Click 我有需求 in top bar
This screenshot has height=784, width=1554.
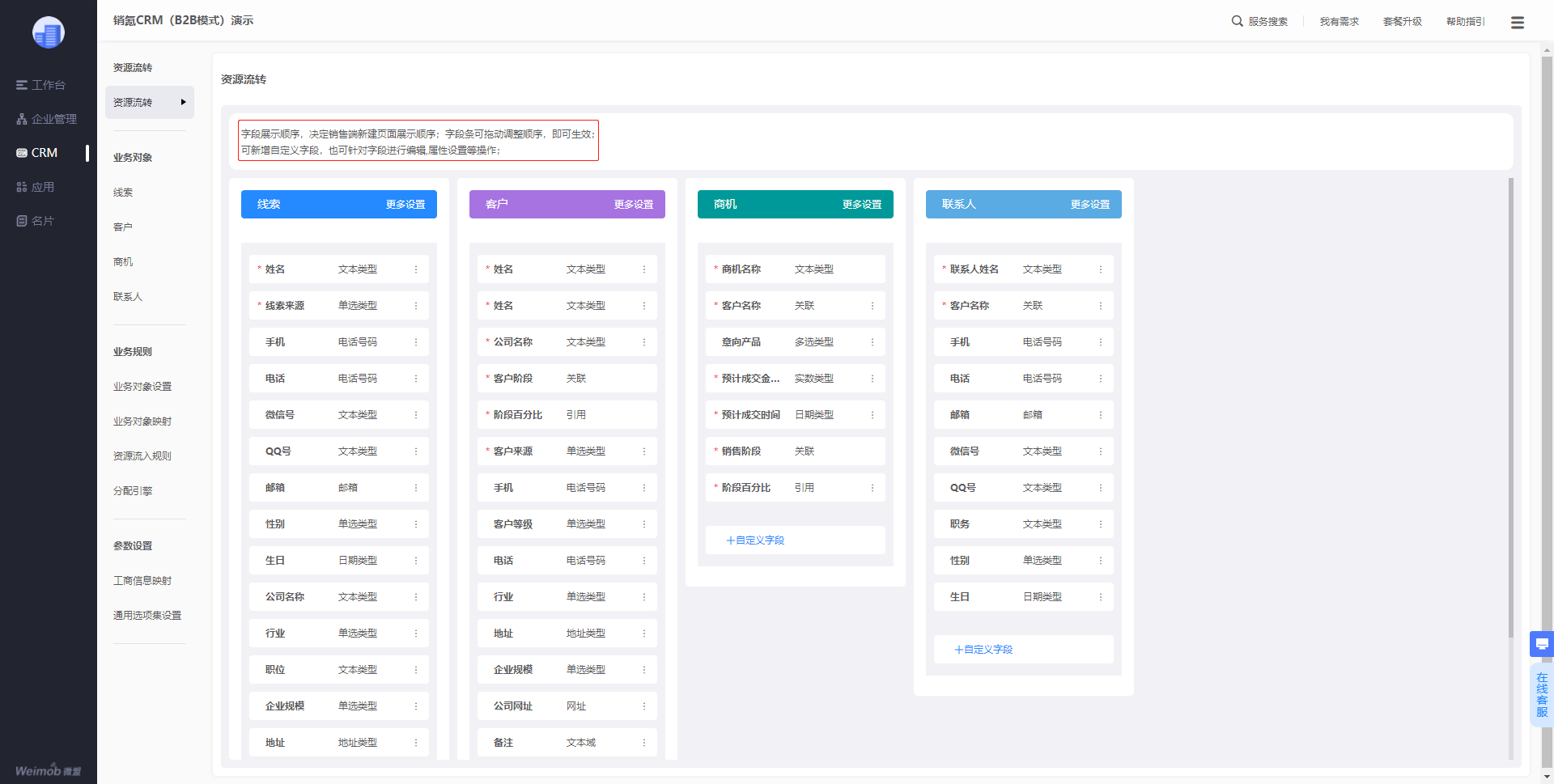[1340, 22]
